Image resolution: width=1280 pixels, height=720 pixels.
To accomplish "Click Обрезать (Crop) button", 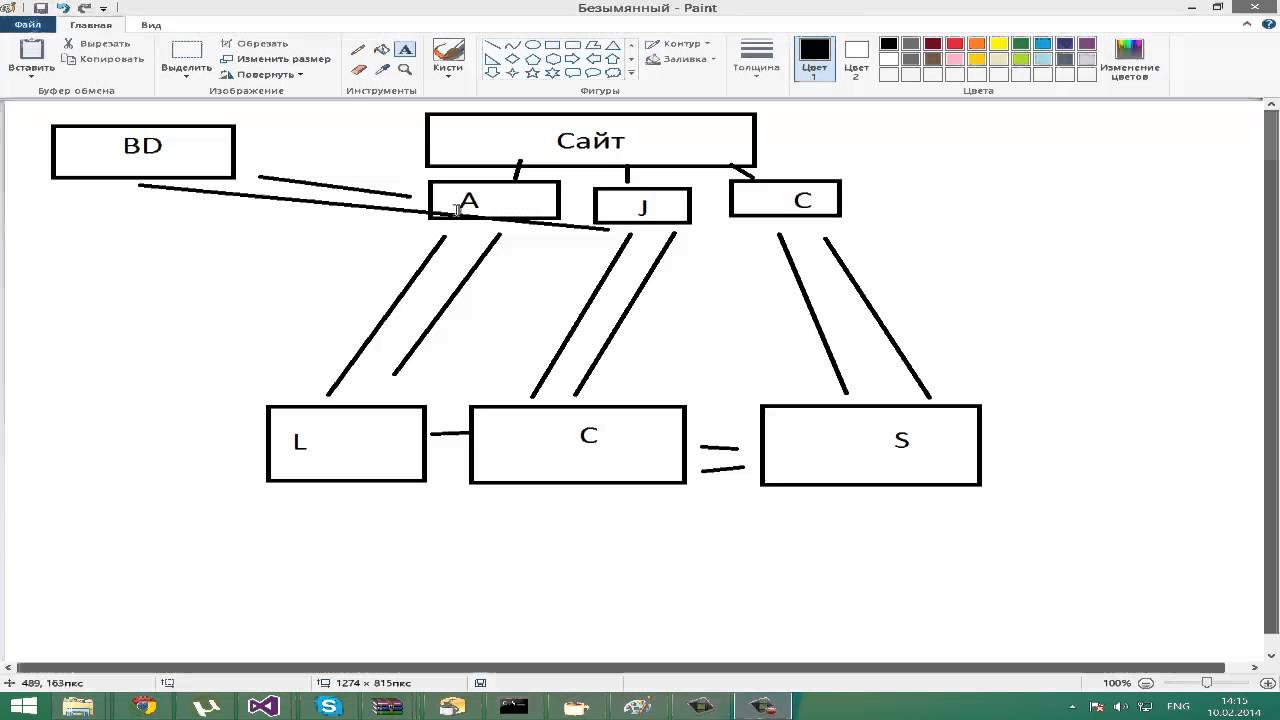I will click(x=254, y=44).
